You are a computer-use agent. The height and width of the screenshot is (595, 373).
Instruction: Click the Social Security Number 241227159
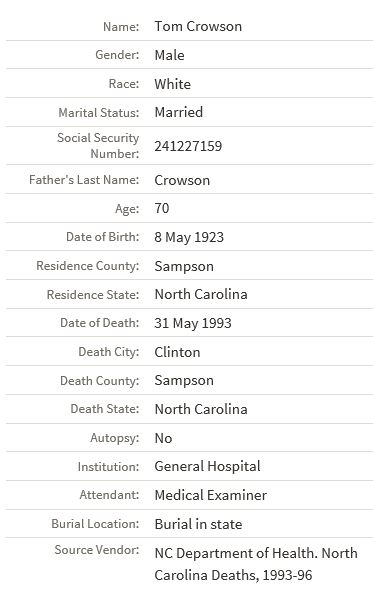point(188,146)
